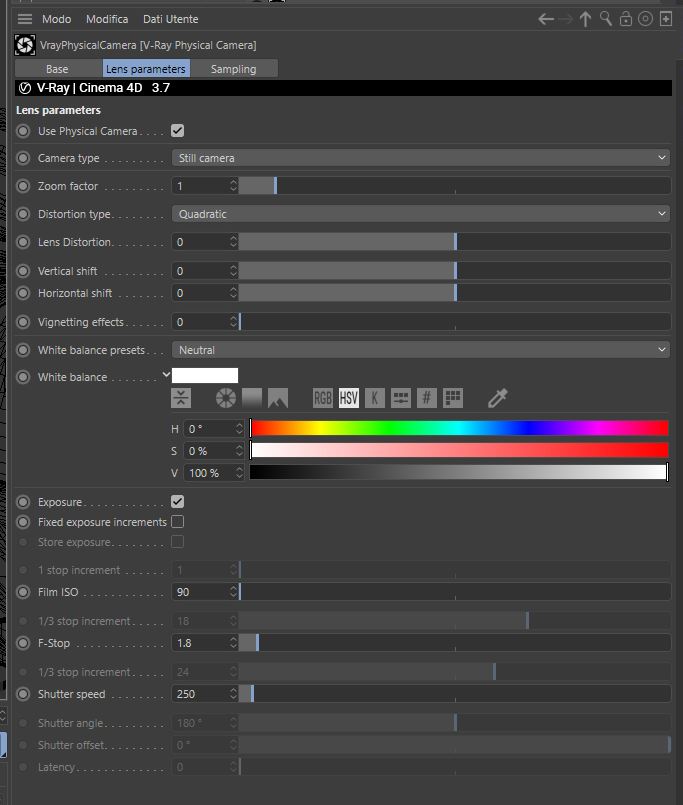683x805 pixels.
Task: Click Zoom factor stepper arrows
Action: [x=234, y=185]
